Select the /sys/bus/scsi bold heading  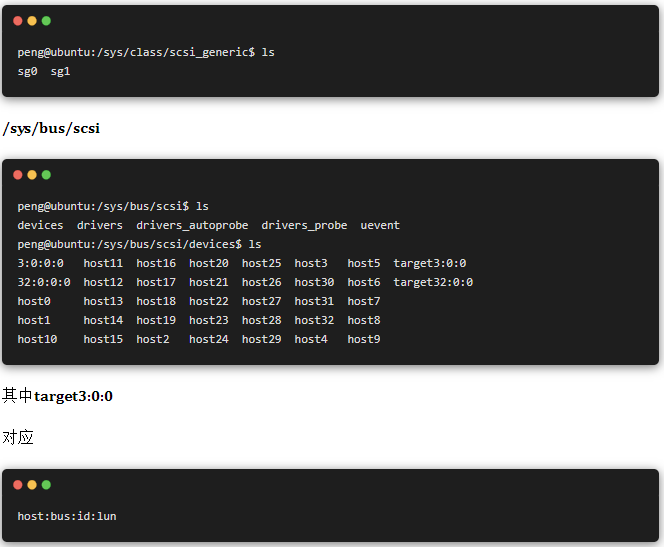[51, 129]
